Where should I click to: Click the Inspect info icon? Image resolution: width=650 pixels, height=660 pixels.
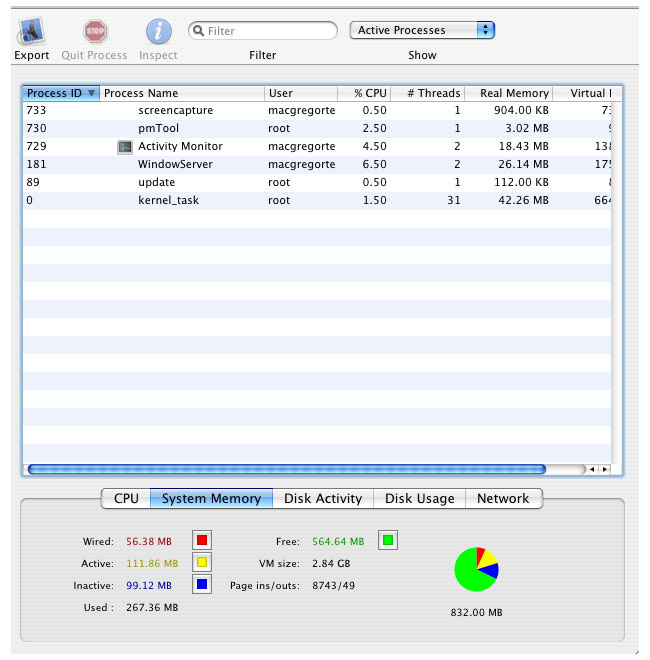click(158, 32)
